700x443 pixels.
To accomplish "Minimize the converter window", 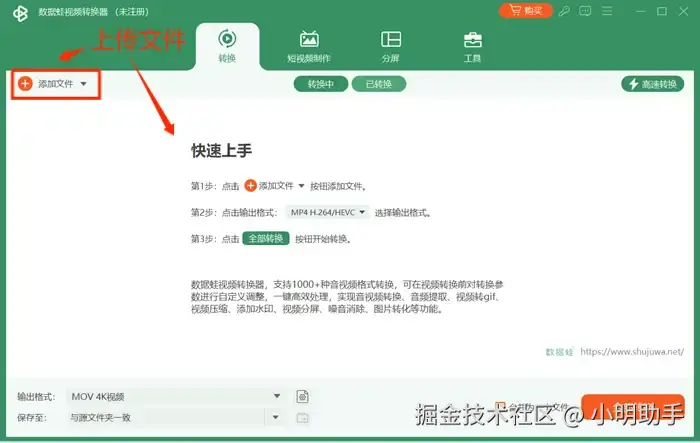I will [x=641, y=11].
